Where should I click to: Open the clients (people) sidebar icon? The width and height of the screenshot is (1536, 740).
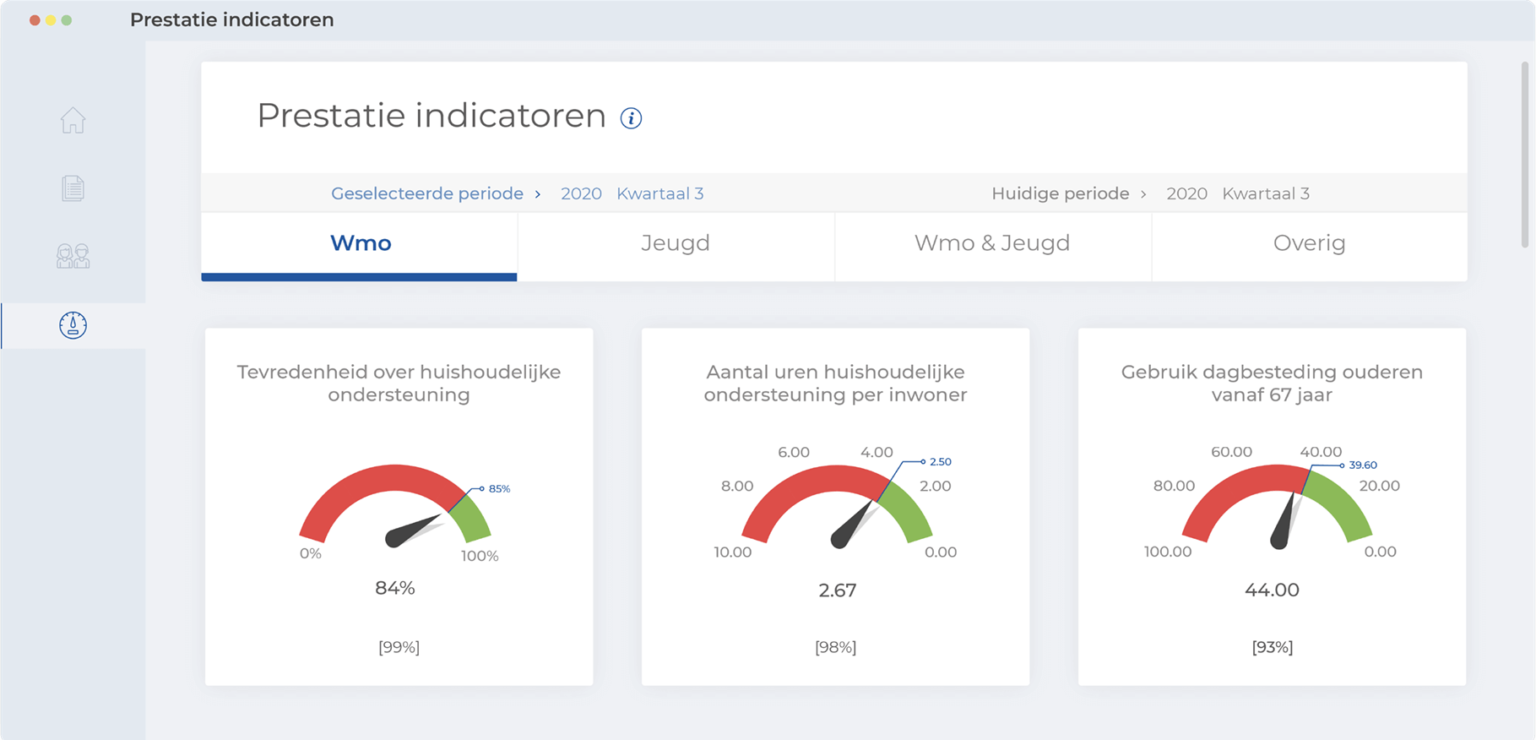coord(72,255)
